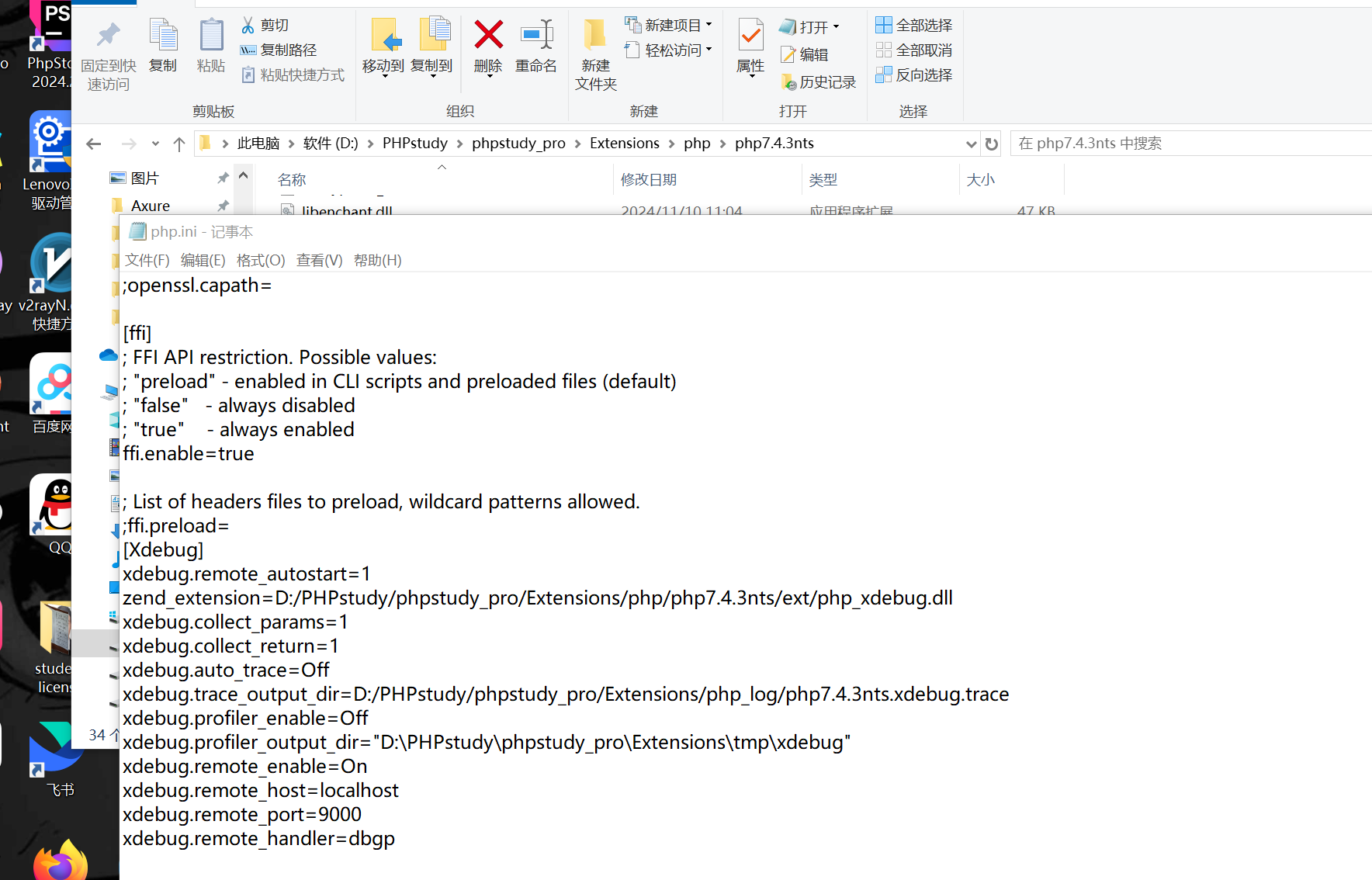
Task: Select Axure in the quick access pane
Action: click(x=151, y=206)
